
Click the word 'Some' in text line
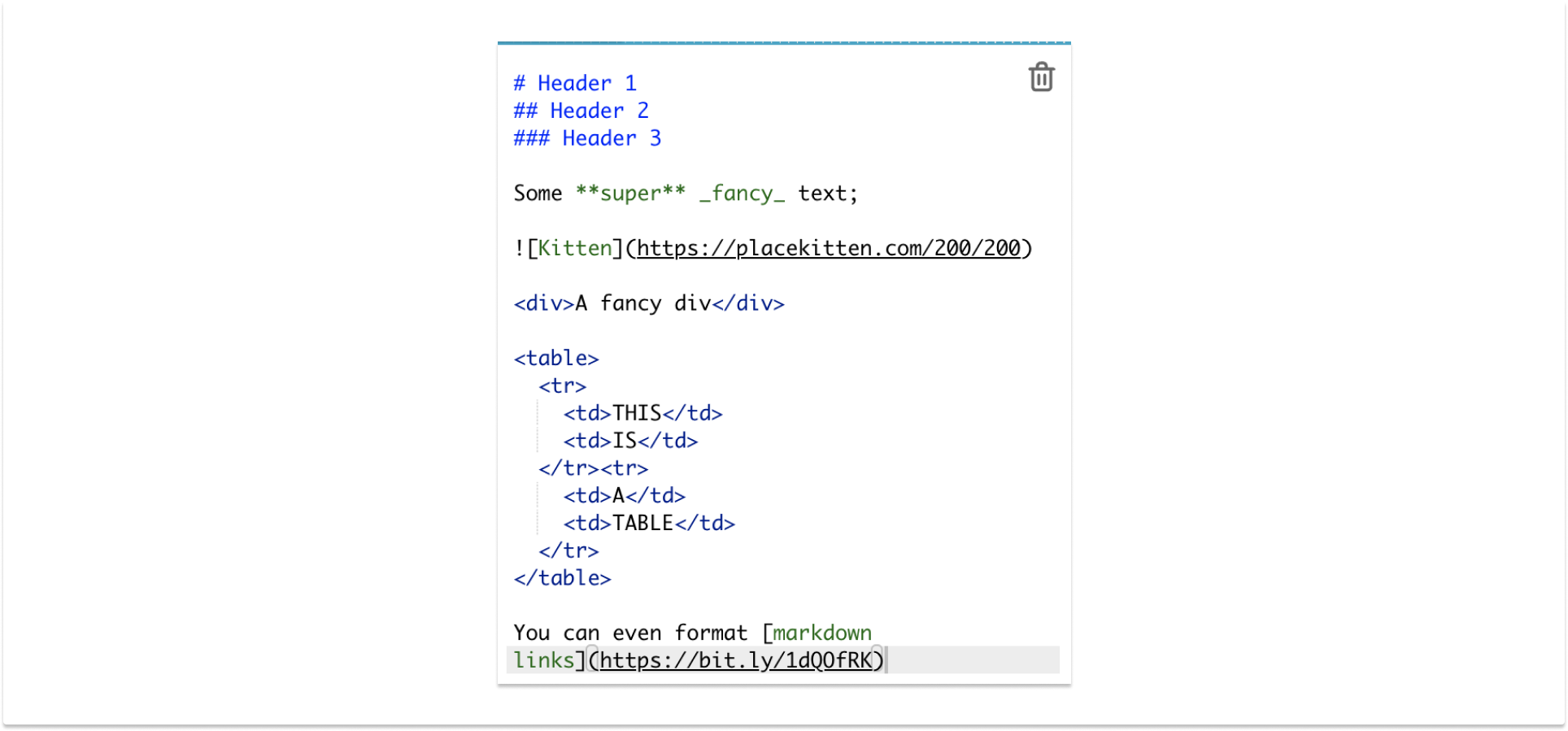tap(538, 194)
